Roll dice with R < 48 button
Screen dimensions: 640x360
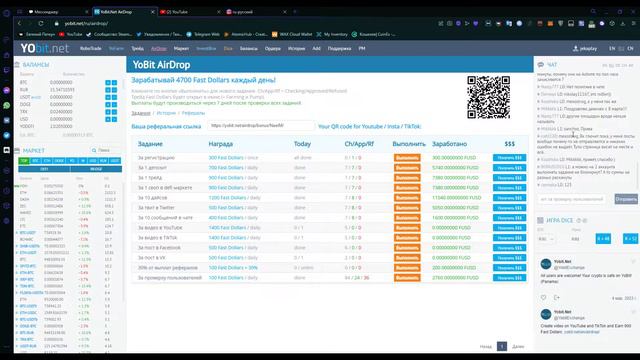point(603,239)
